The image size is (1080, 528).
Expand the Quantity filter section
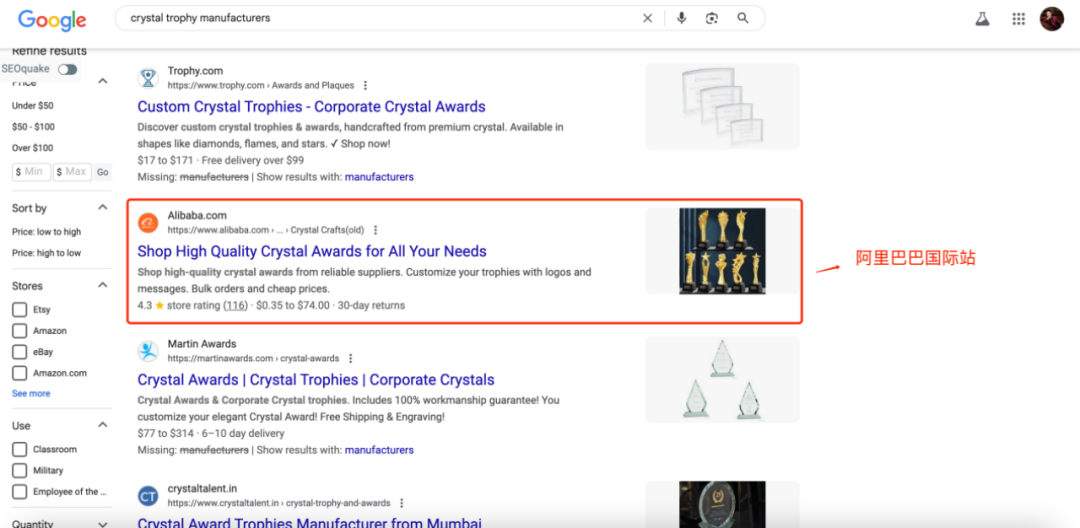[103, 524]
